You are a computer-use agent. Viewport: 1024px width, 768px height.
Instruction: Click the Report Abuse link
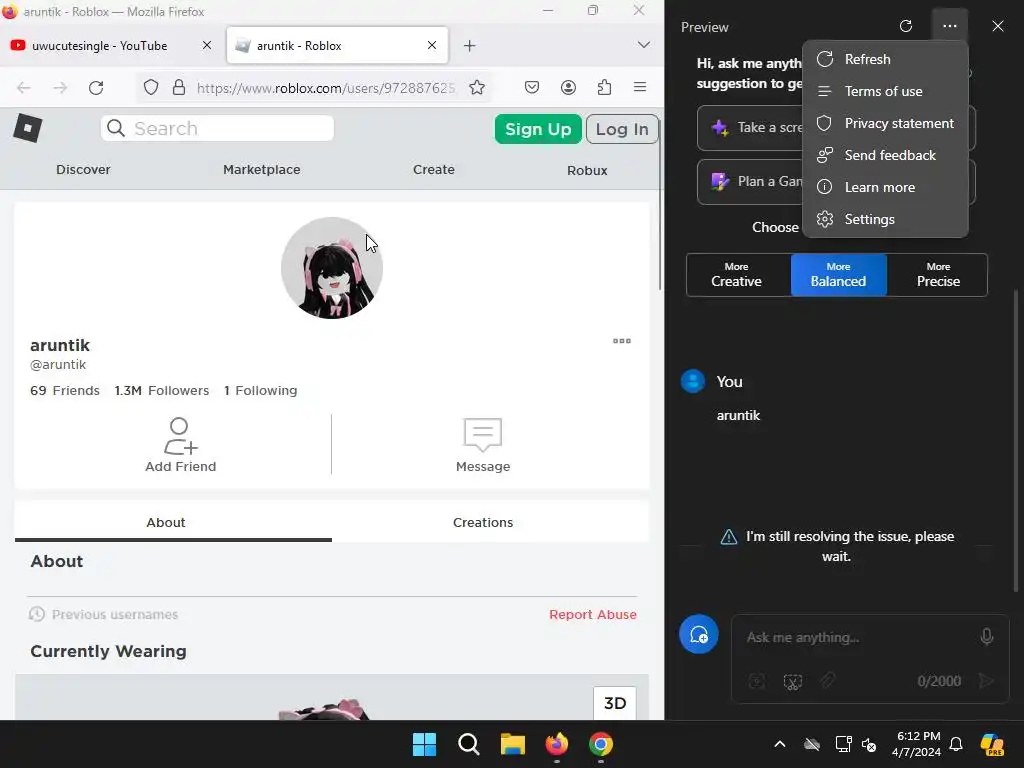point(593,615)
